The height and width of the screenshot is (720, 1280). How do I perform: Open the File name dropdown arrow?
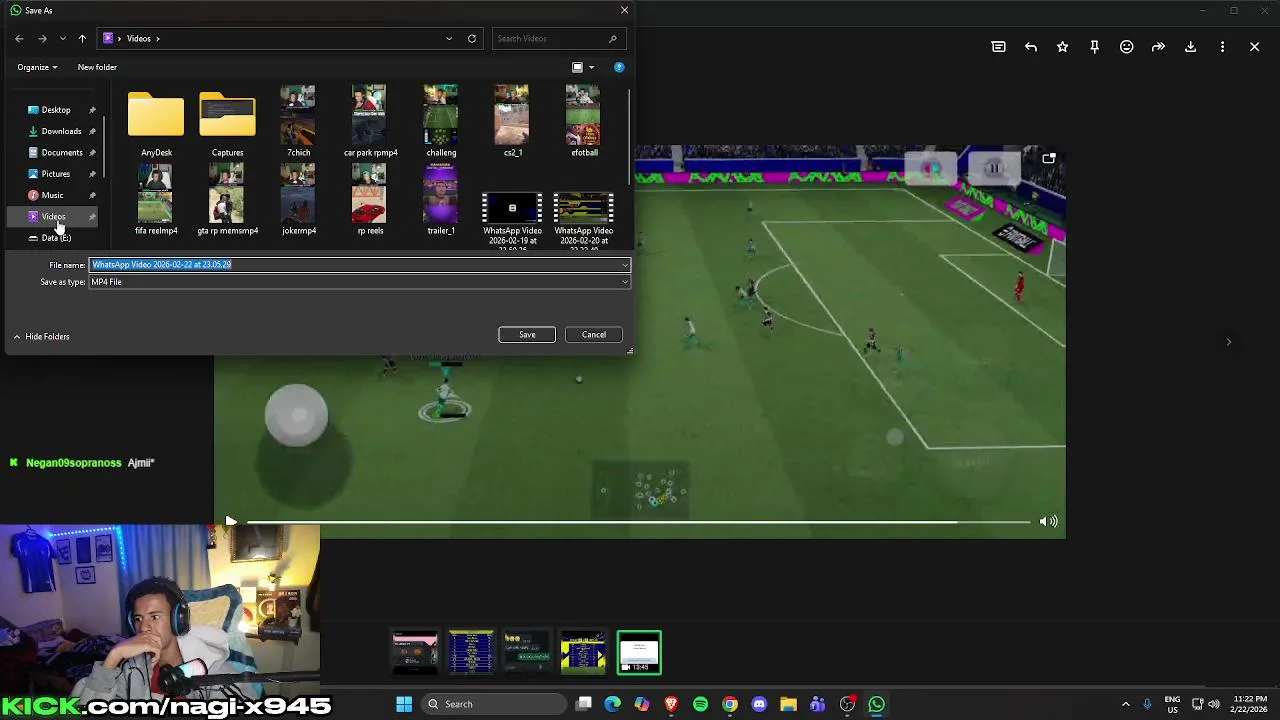pos(625,265)
